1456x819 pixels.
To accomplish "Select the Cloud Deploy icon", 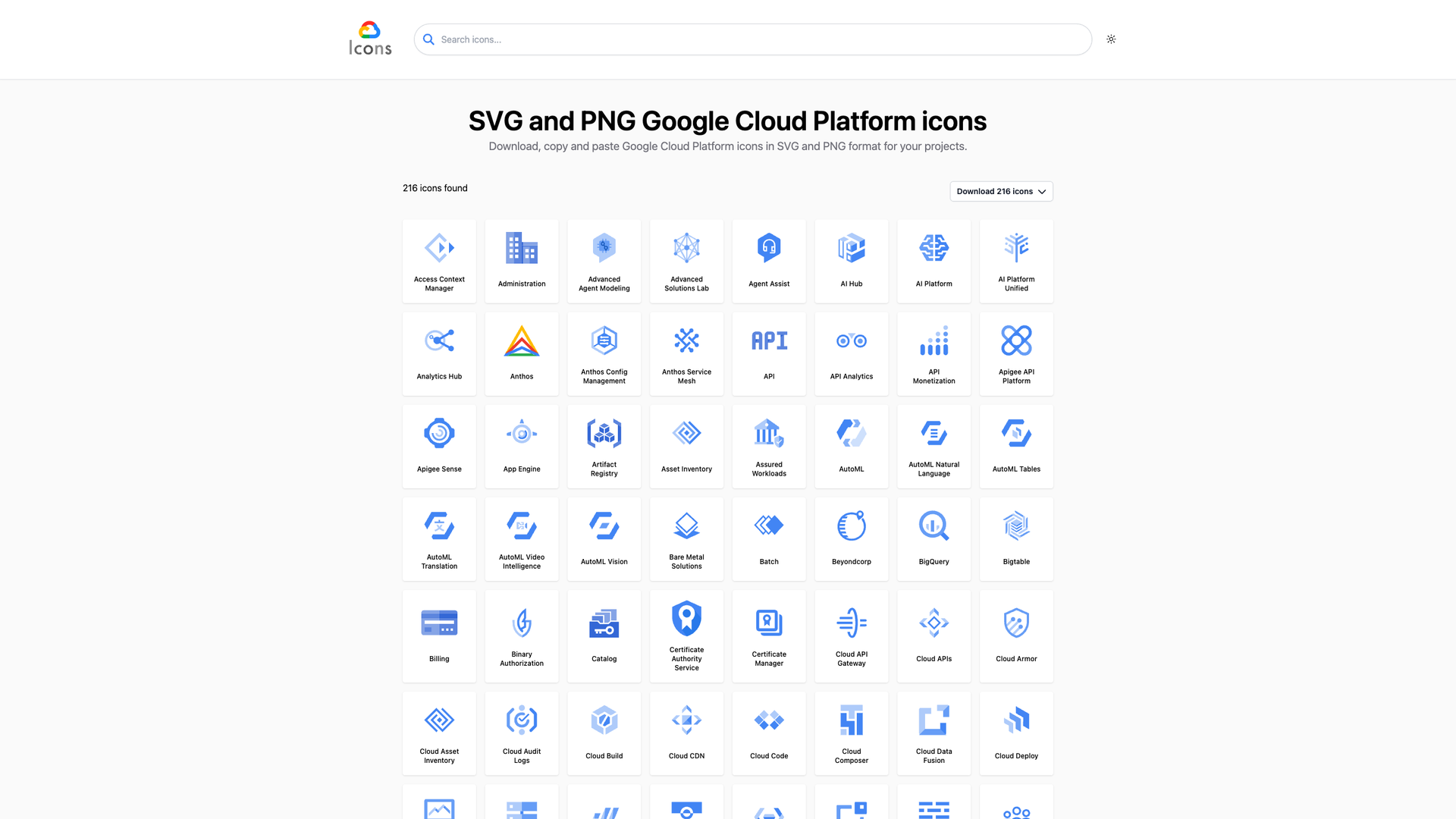I will 1016,719.
